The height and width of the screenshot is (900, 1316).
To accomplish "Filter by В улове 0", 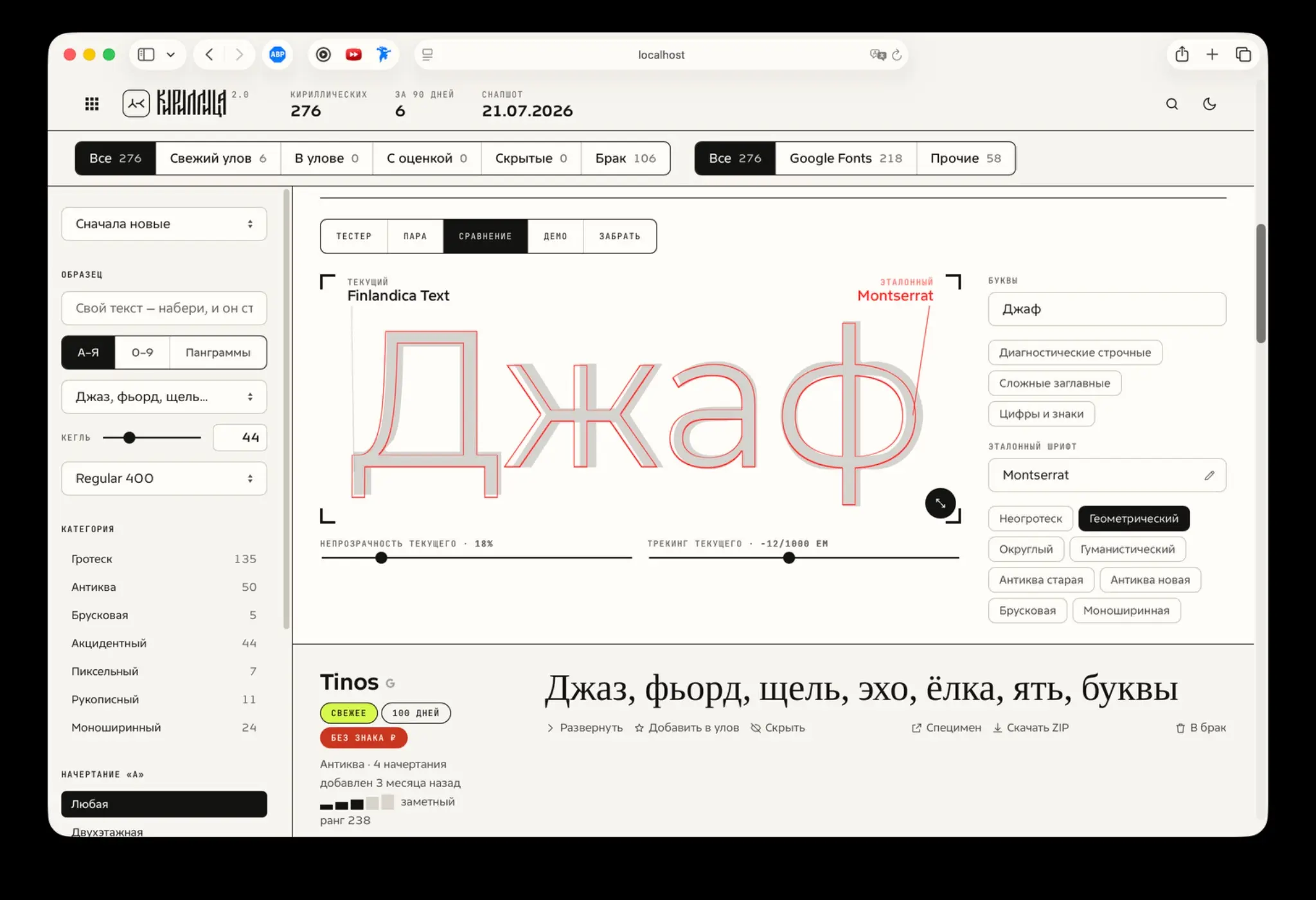I will point(326,158).
